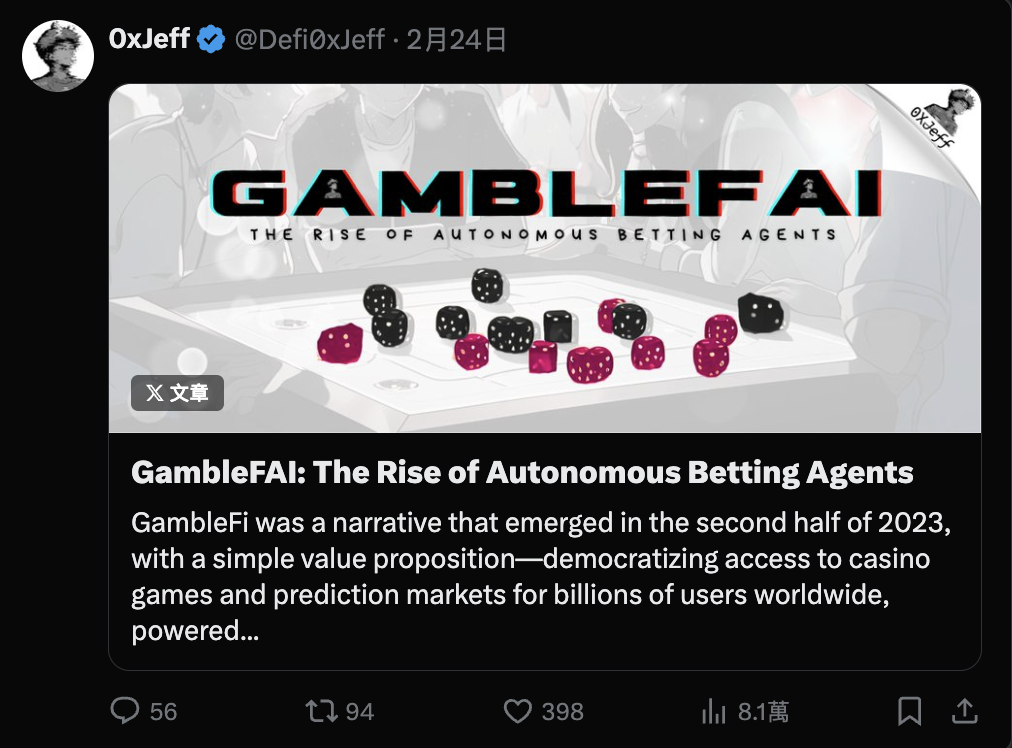Click the 8.1萬 views count
Image resolution: width=1012 pixels, height=748 pixels.
tap(763, 711)
